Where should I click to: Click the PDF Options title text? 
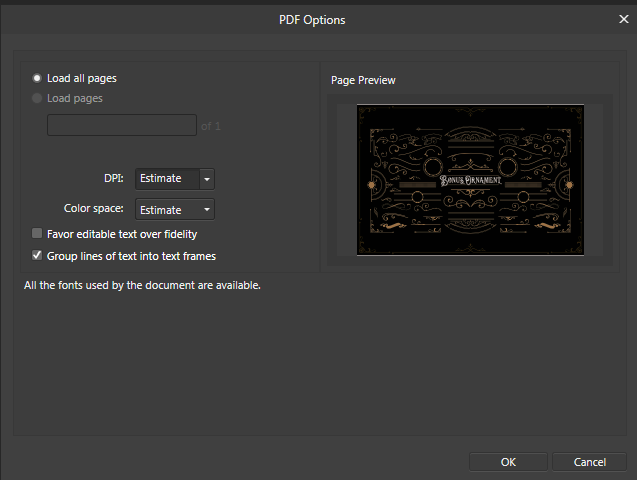(312, 20)
